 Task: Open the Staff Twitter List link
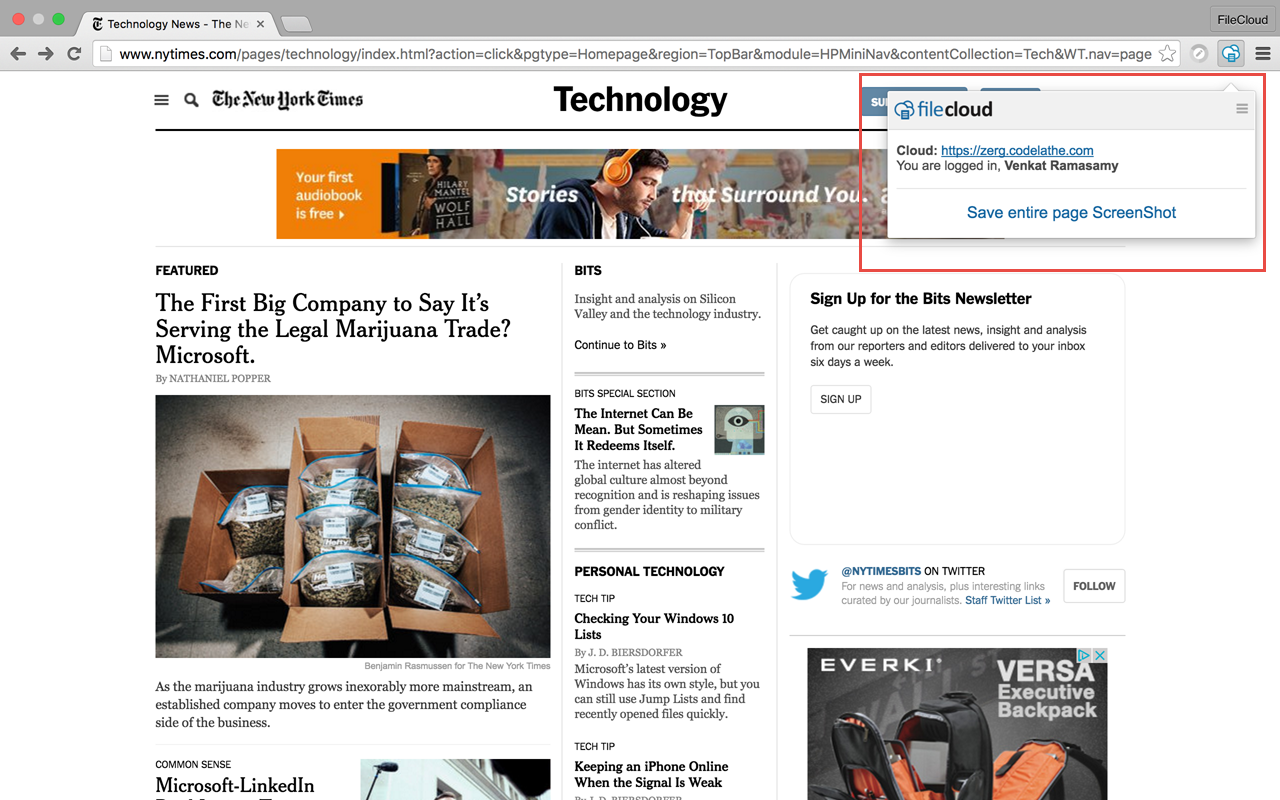click(1007, 600)
